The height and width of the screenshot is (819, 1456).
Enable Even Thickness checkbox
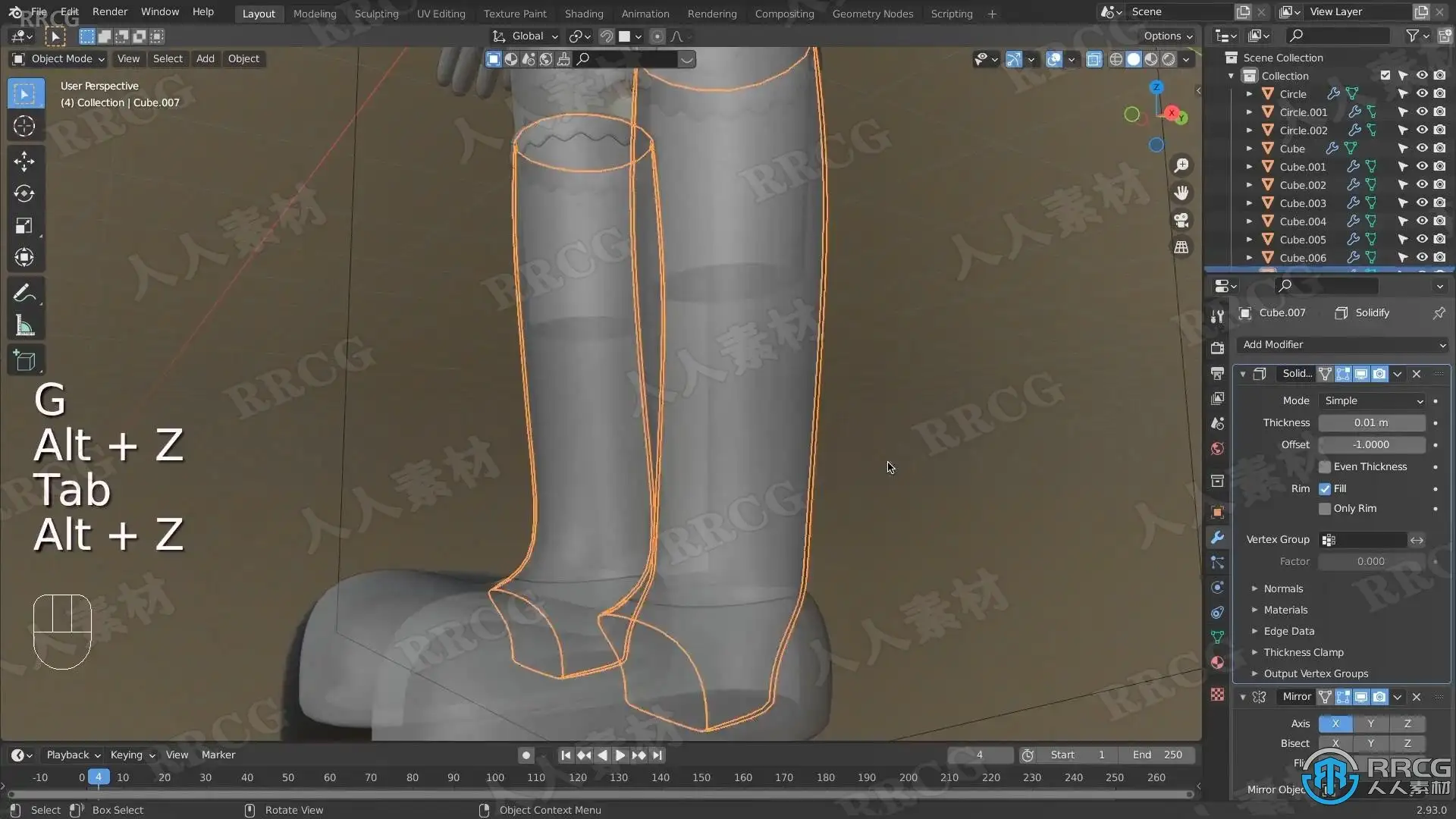coord(1325,466)
